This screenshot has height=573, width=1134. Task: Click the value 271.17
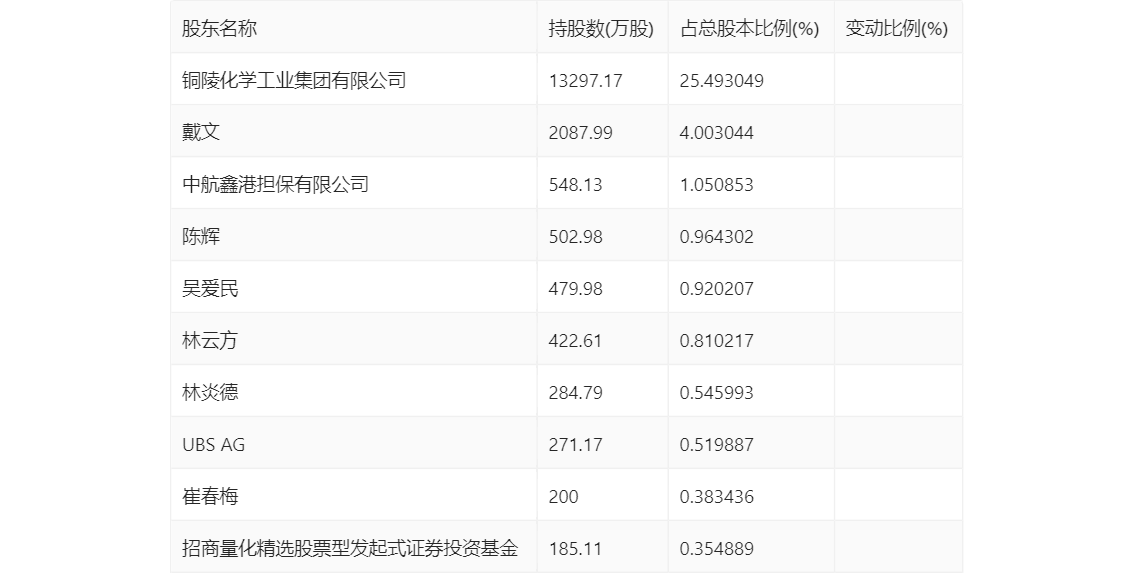(x=576, y=445)
